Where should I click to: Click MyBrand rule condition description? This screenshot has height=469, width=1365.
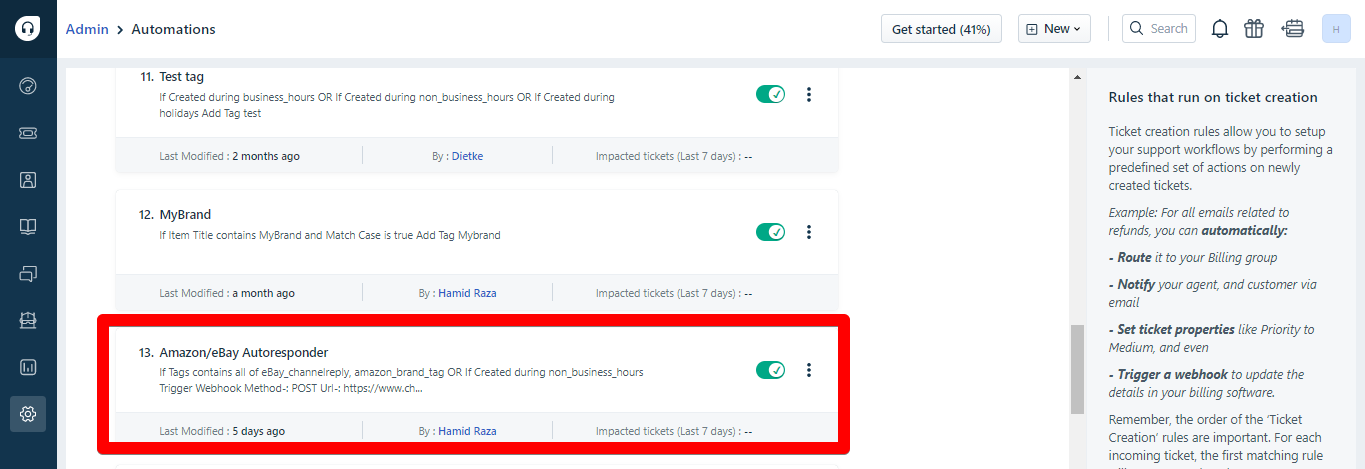[330, 235]
